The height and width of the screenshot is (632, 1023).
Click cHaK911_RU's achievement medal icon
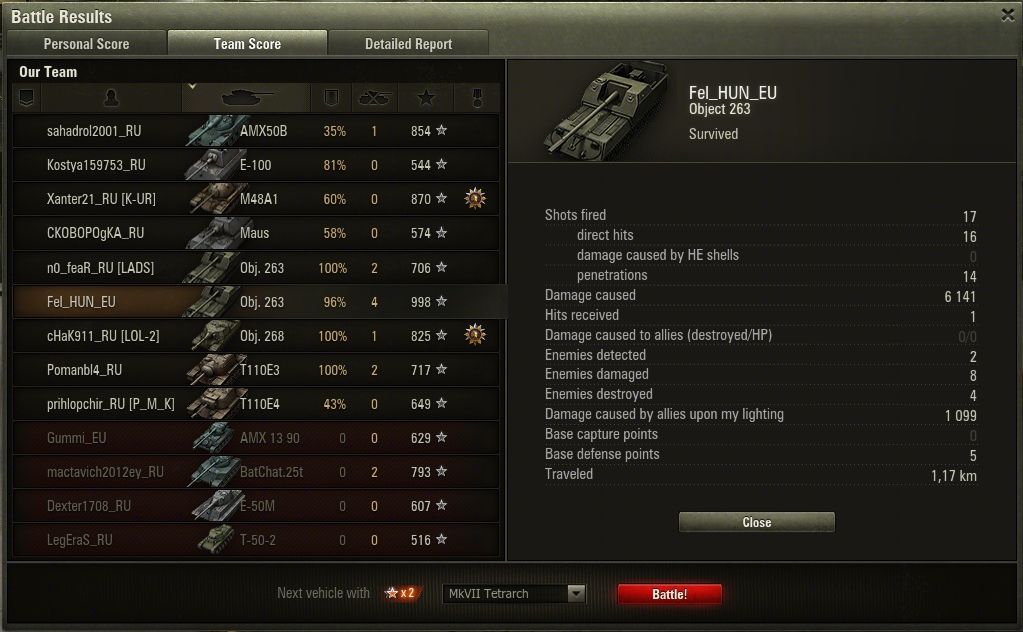click(x=475, y=335)
